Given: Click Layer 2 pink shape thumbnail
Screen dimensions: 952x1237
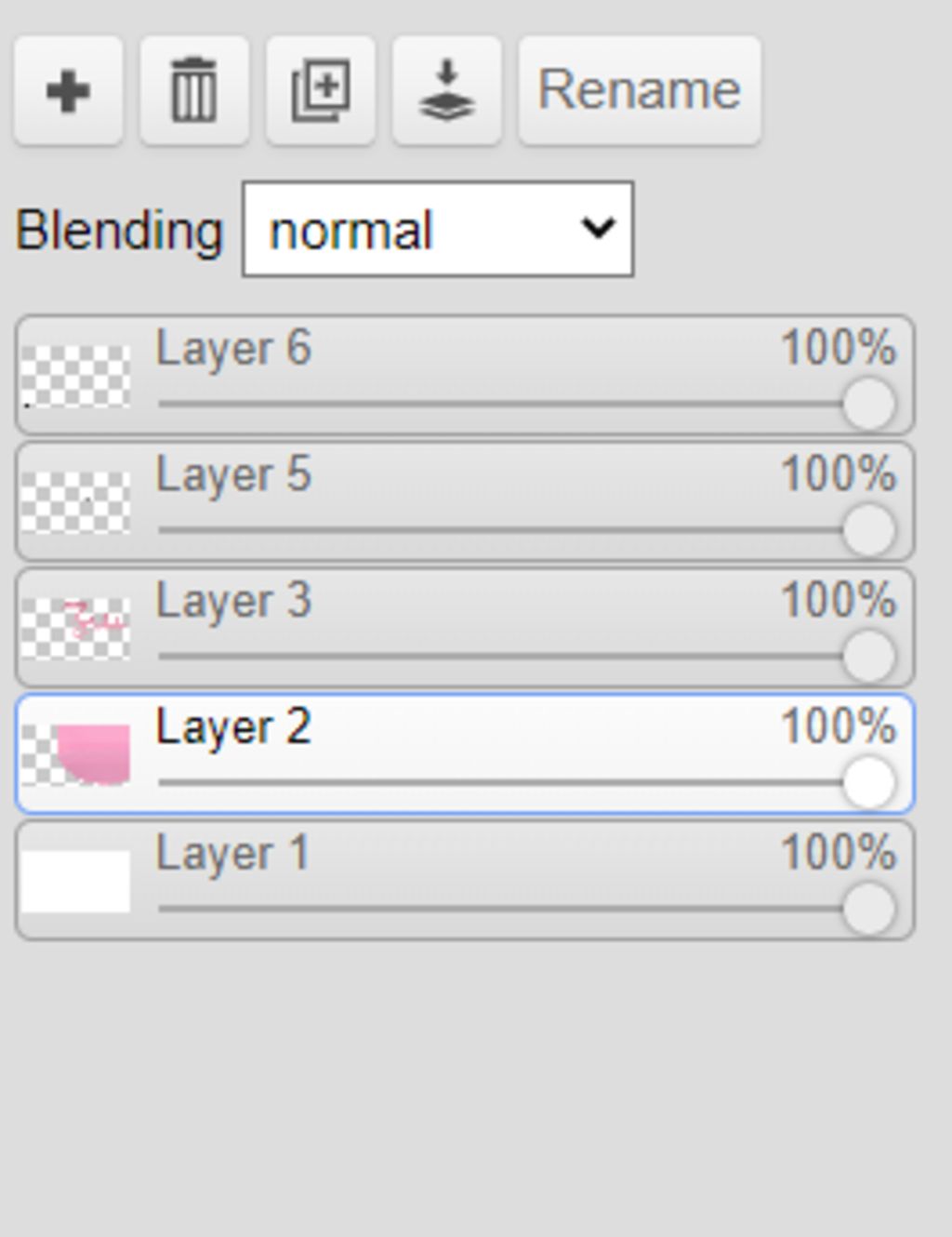Looking at the screenshot, I should 75,755.
